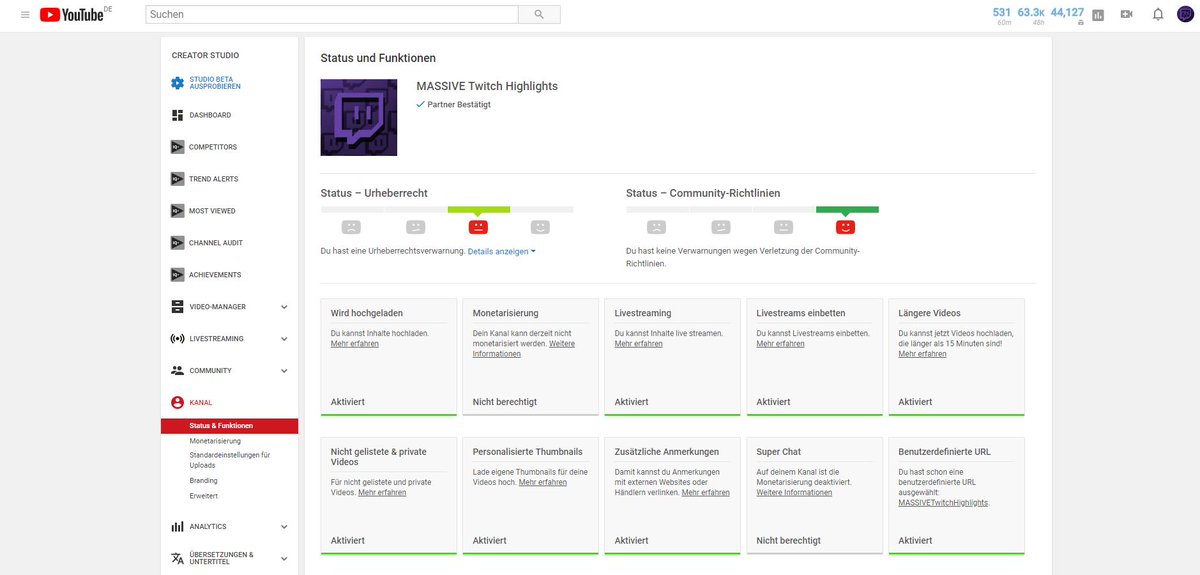Click Weitere Informationen under Monetarisierung card
This screenshot has height=575, width=1200.
pos(524,349)
